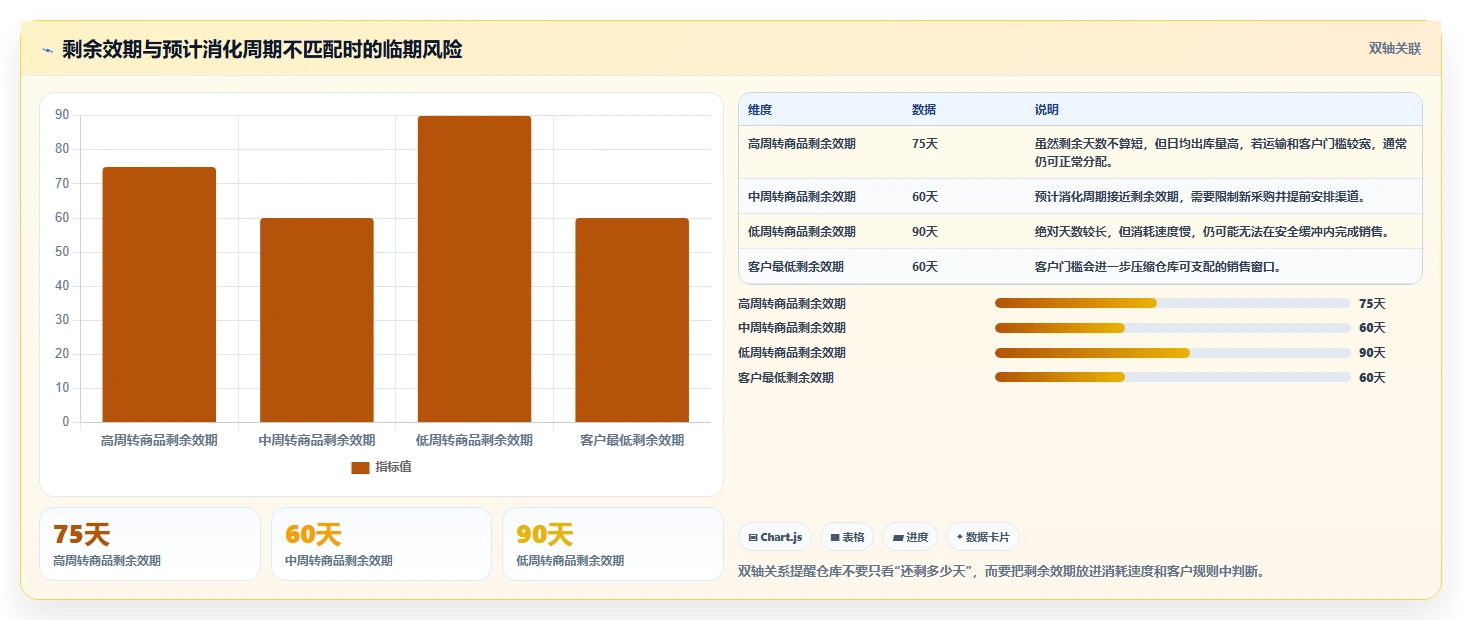Viewport: 1462px width, 620px height.
Task: Click the card title 剩余效期与预计消化周期不匹配时的临期风险
Action: point(262,50)
